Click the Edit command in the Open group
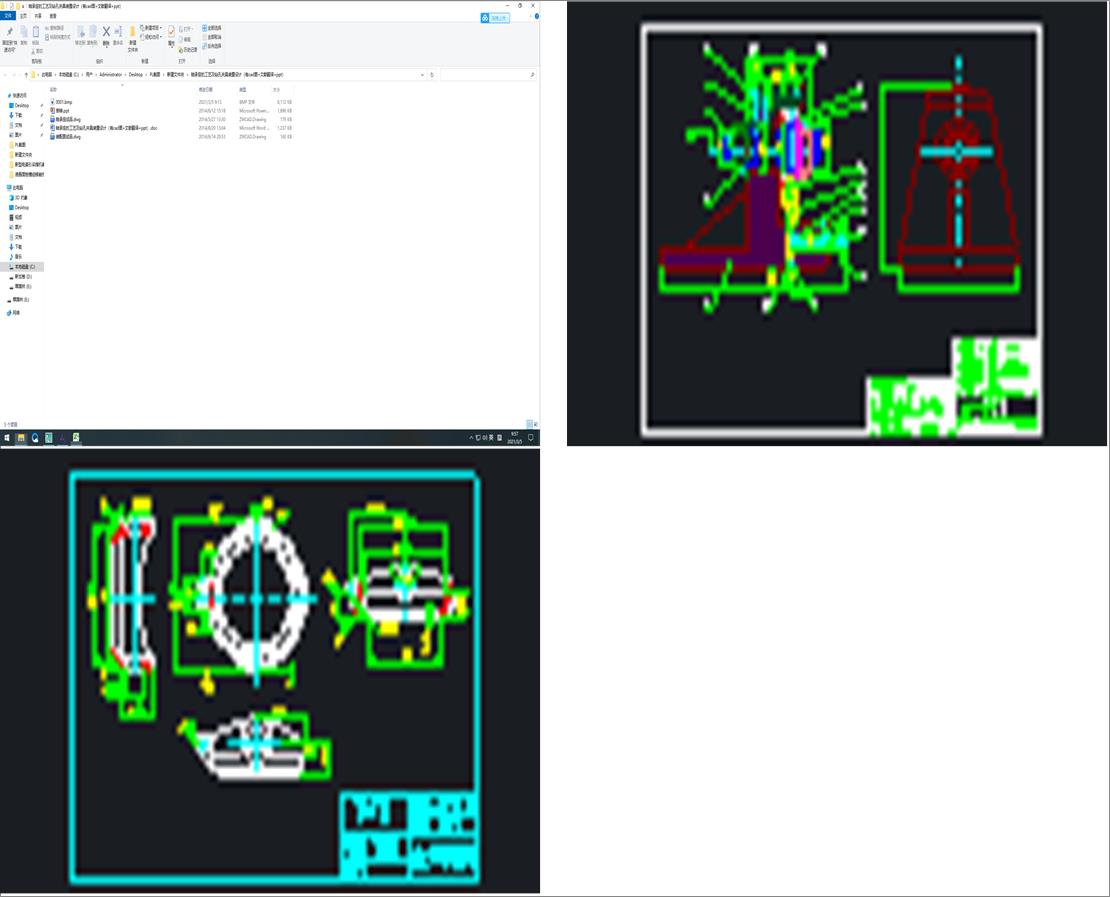Screen dimensions: 1110x897 pos(186,40)
